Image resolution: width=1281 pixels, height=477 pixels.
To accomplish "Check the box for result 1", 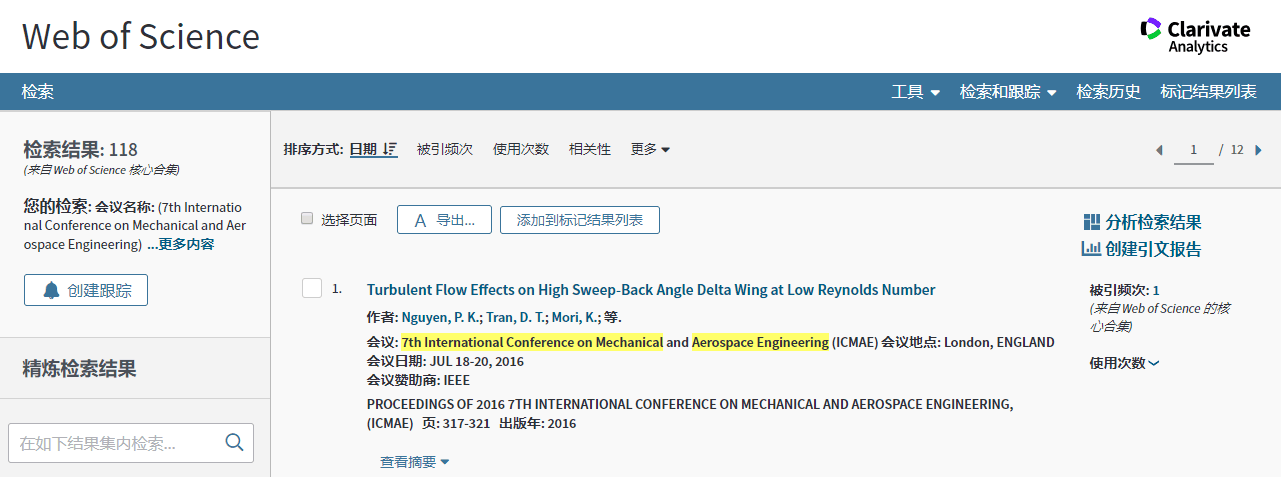I will click(x=312, y=289).
